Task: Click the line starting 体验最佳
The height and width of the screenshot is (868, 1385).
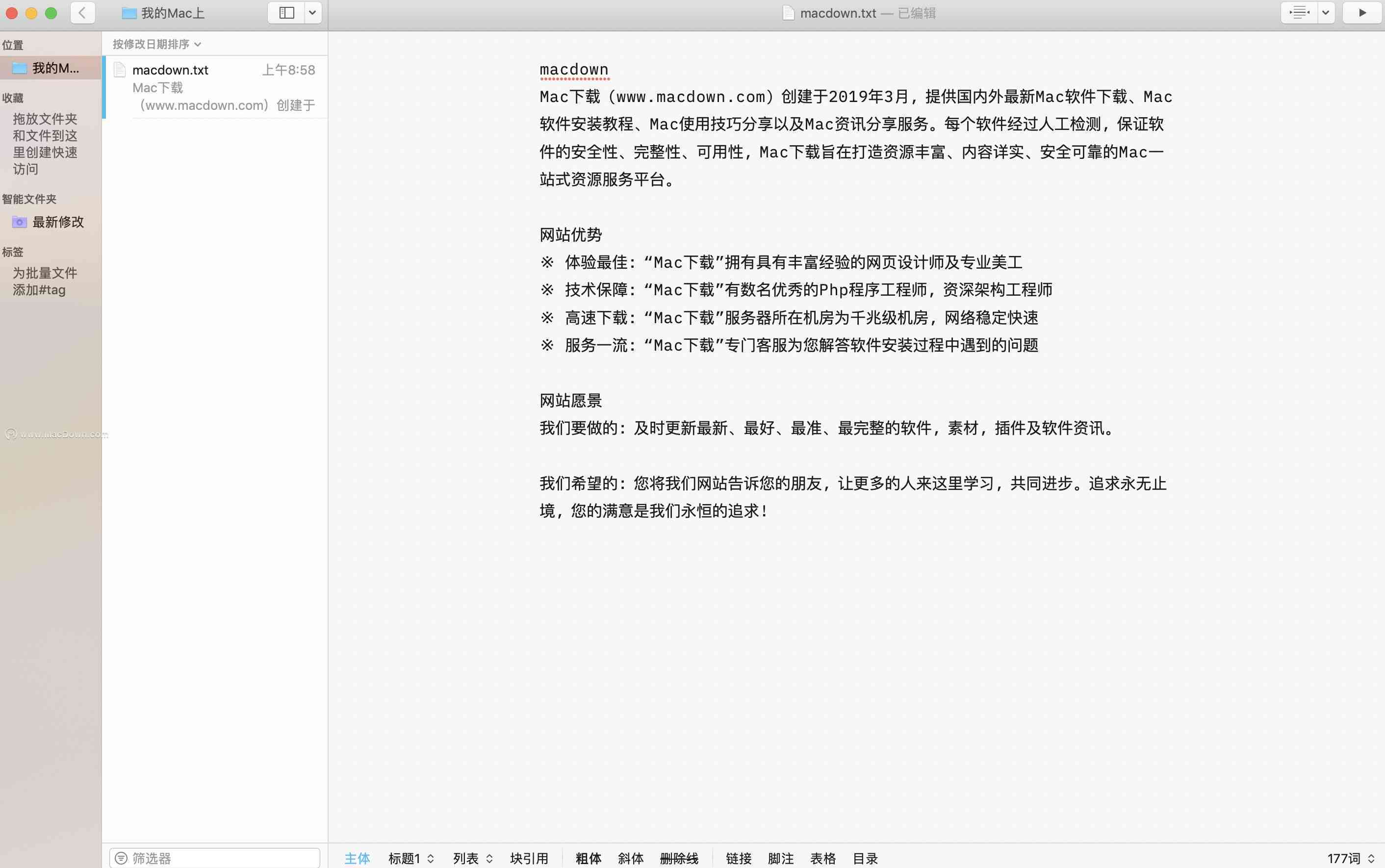Action: pyautogui.click(x=781, y=262)
